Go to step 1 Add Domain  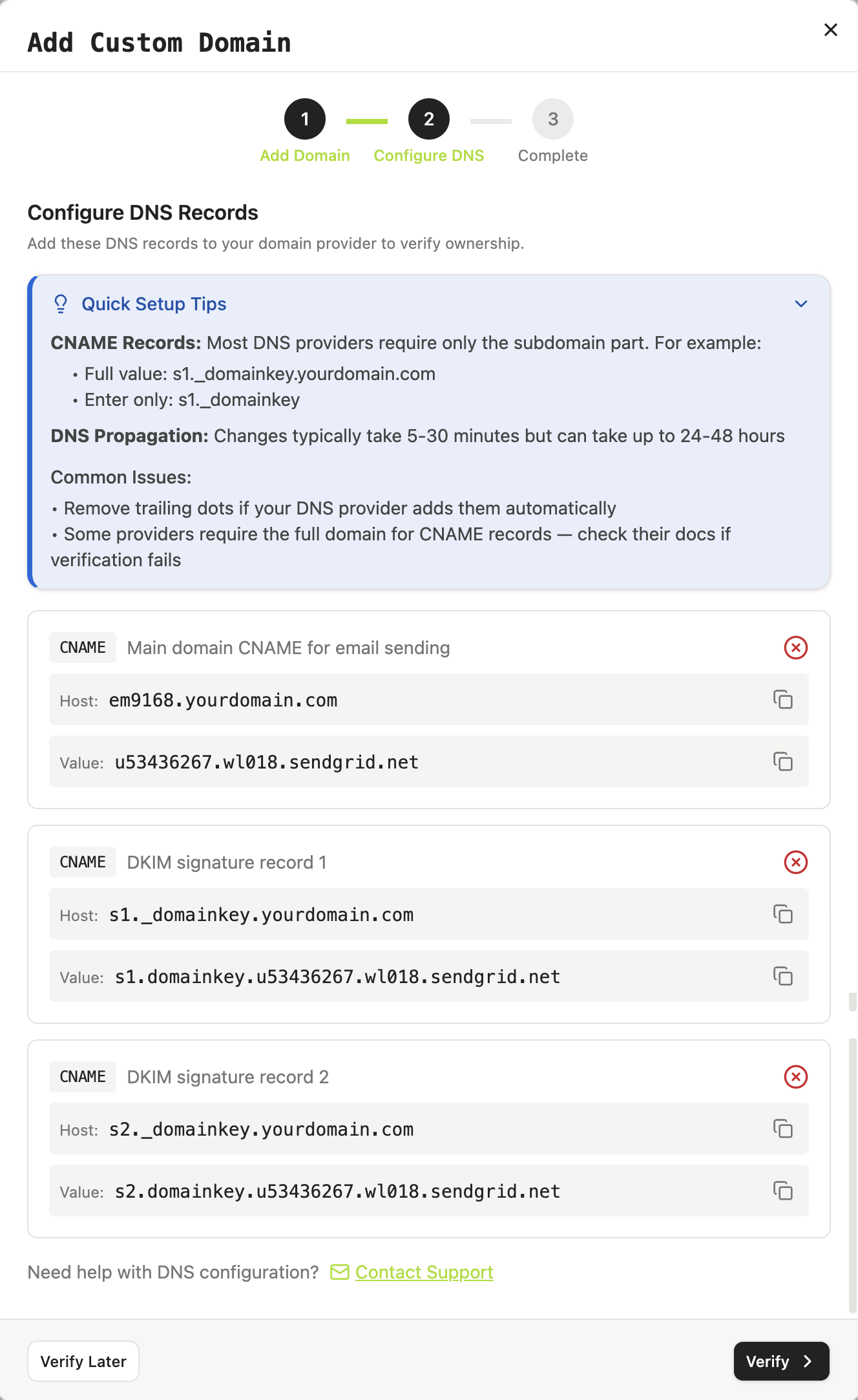coord(305,119)
